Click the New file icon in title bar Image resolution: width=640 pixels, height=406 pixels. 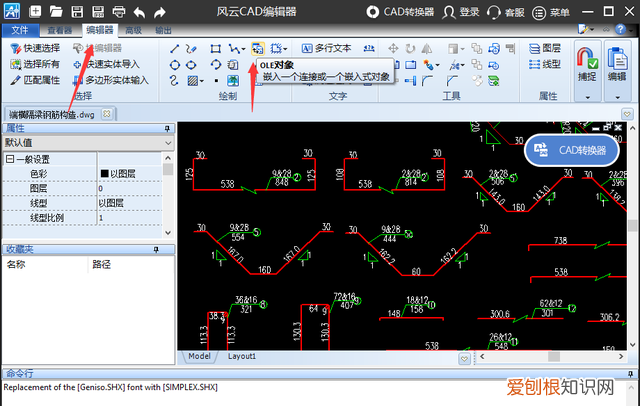[x=35, y=11]
